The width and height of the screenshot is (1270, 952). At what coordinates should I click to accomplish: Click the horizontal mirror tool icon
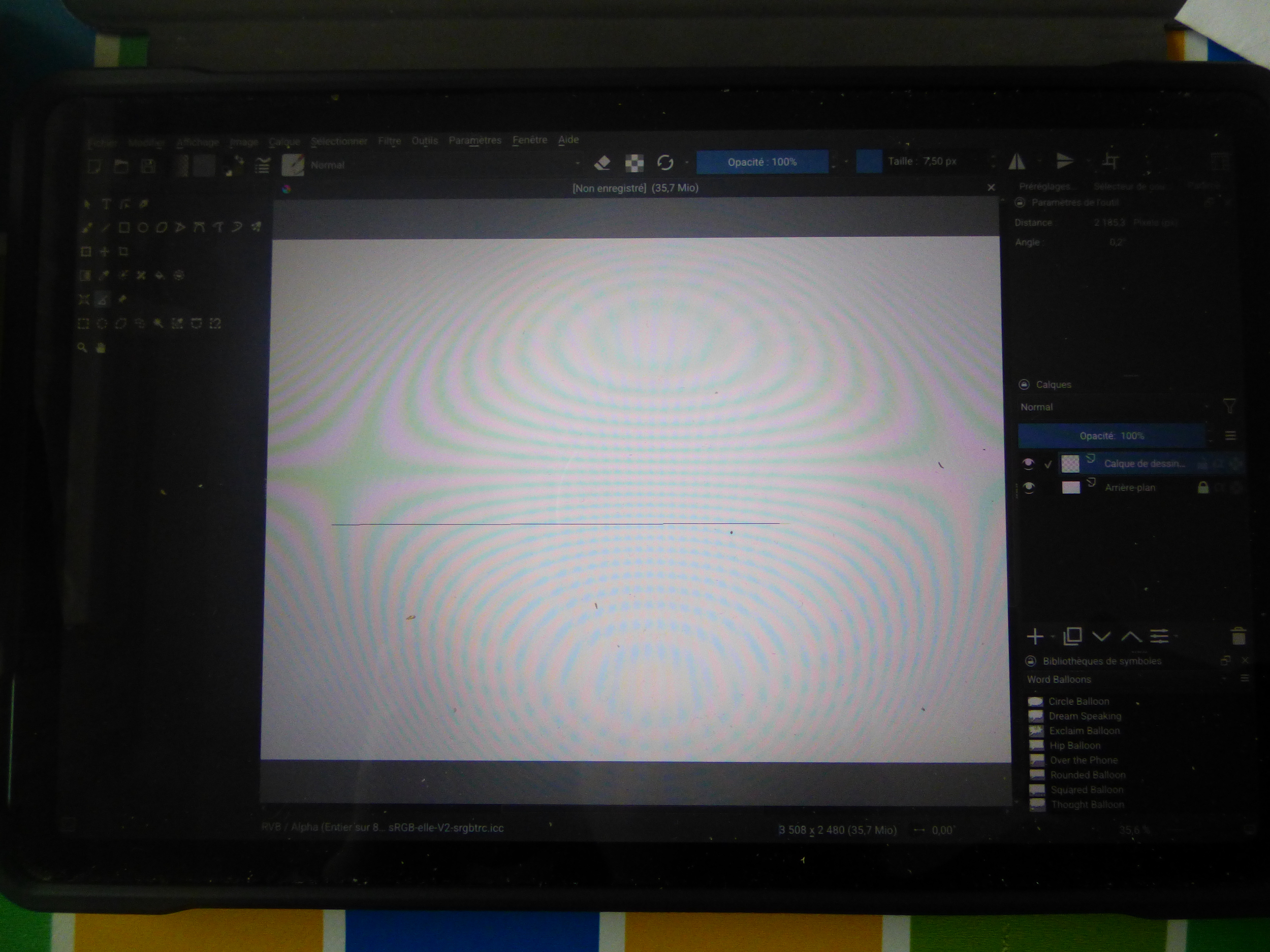click(x=1017, y=162)
